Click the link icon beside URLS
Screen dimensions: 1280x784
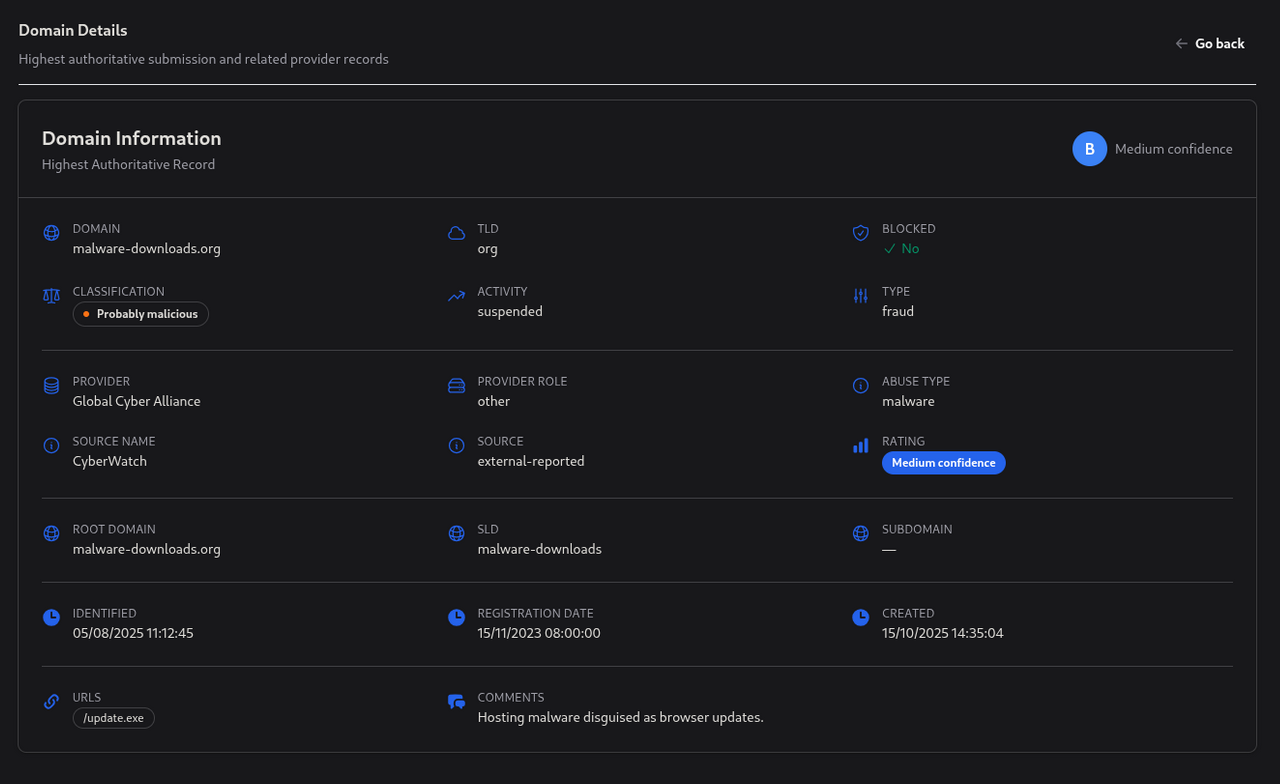[51, 701]
